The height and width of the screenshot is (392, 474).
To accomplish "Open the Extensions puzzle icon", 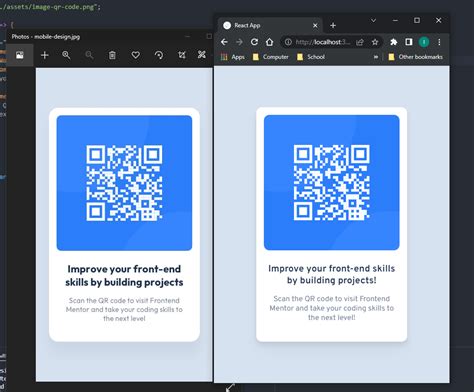I will tap(394, 42).
